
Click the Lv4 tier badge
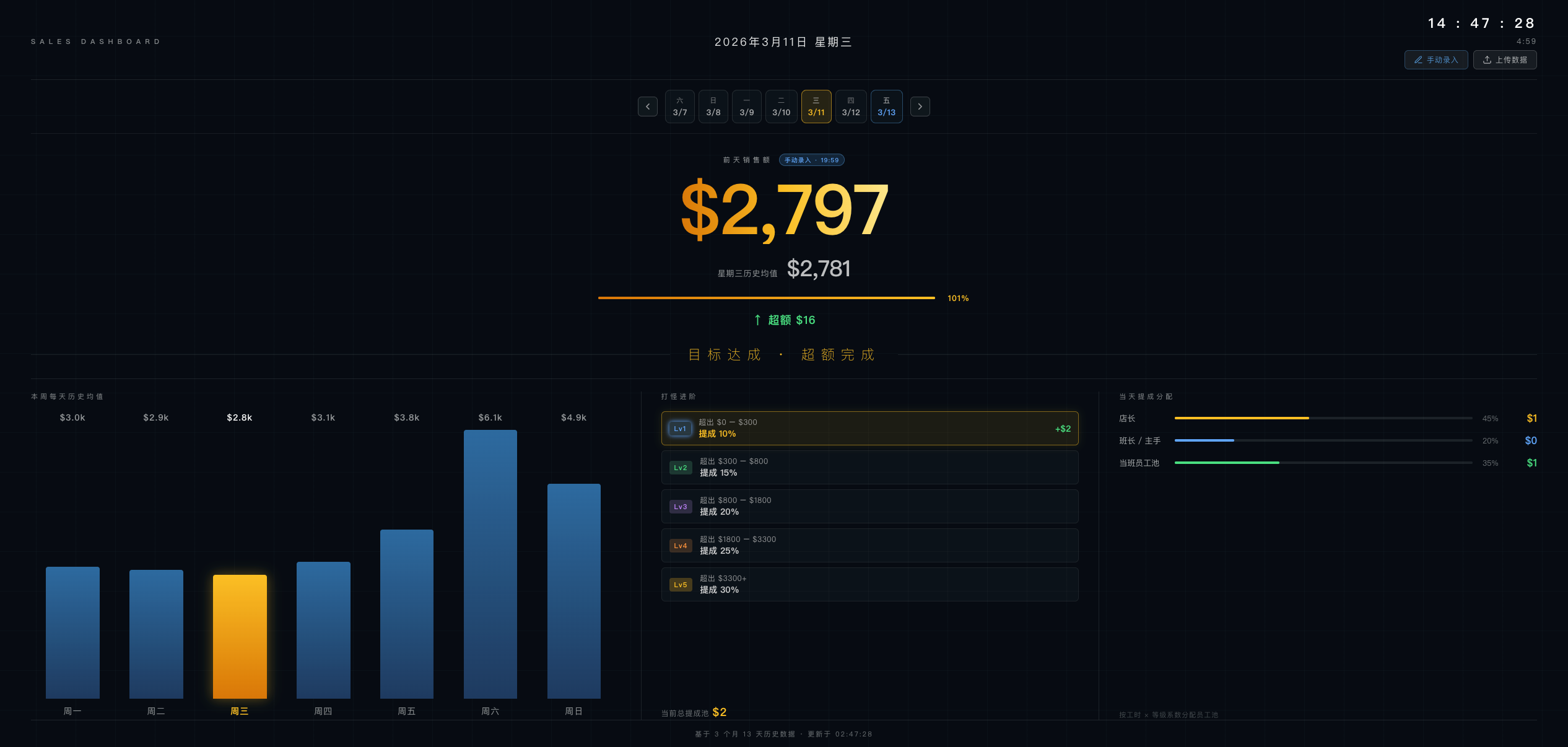click(680, 545)
